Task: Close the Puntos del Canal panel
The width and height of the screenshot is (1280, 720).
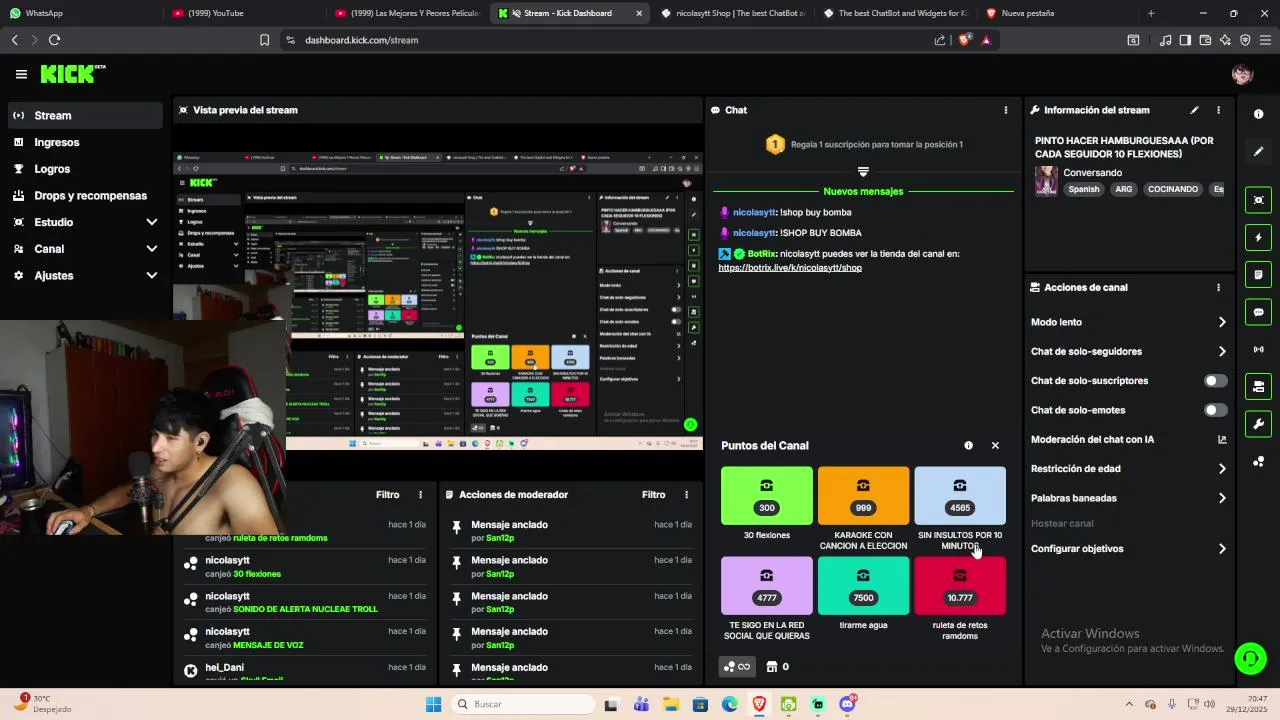Action: (995, 446)
